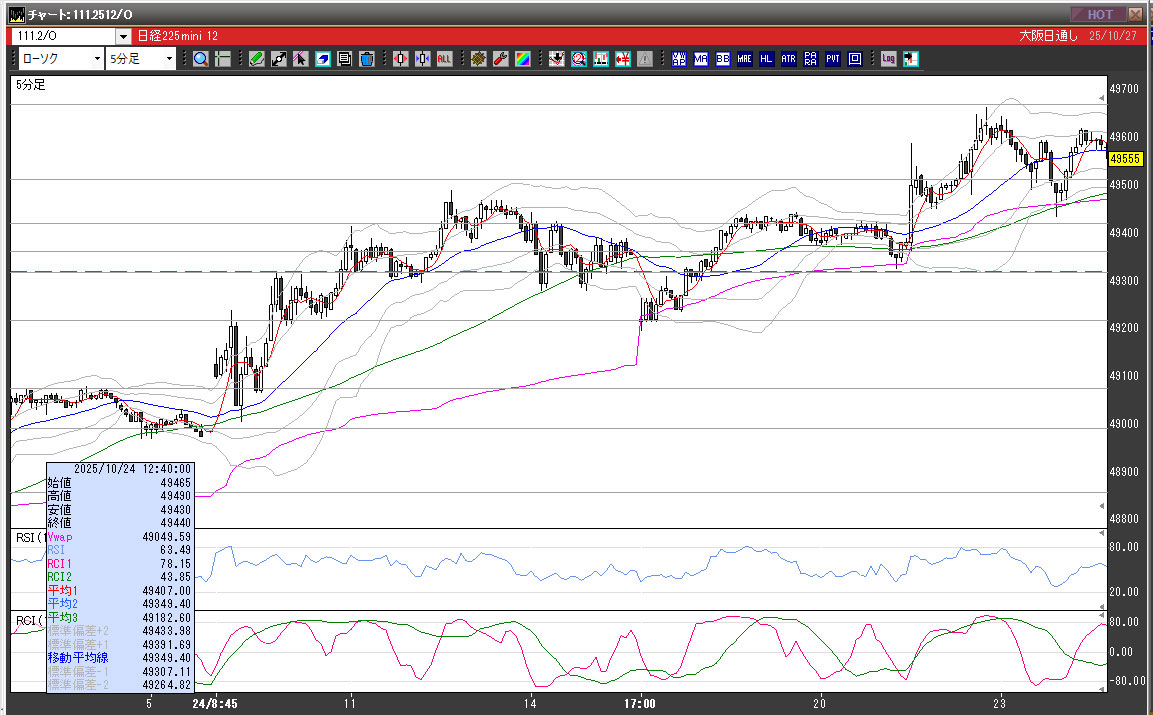Select the green pencil drawing tool
Image resolution: width=1153 pixels, height=715 pixels.
pyautogui.click(x=257, y=59)
